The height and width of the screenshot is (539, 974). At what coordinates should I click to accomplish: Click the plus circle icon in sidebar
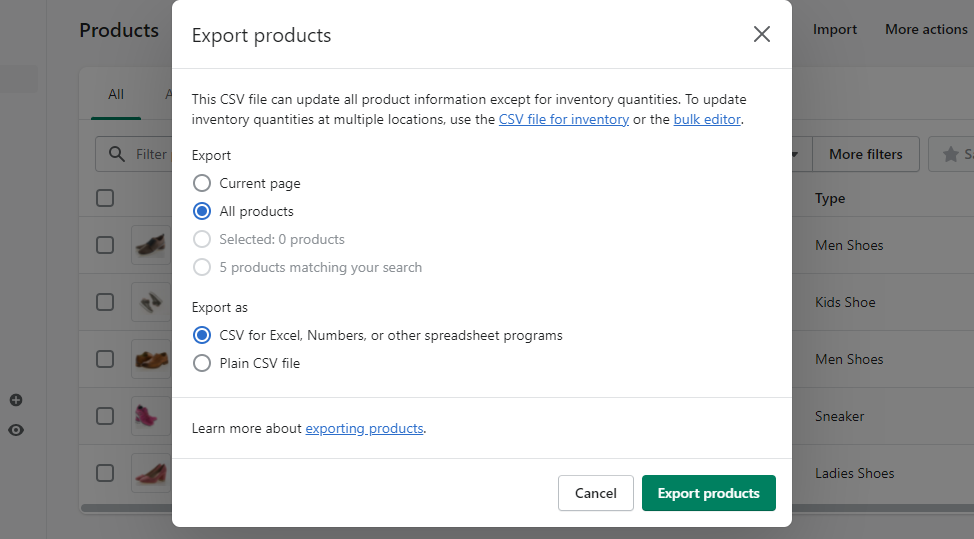point(16,400)
